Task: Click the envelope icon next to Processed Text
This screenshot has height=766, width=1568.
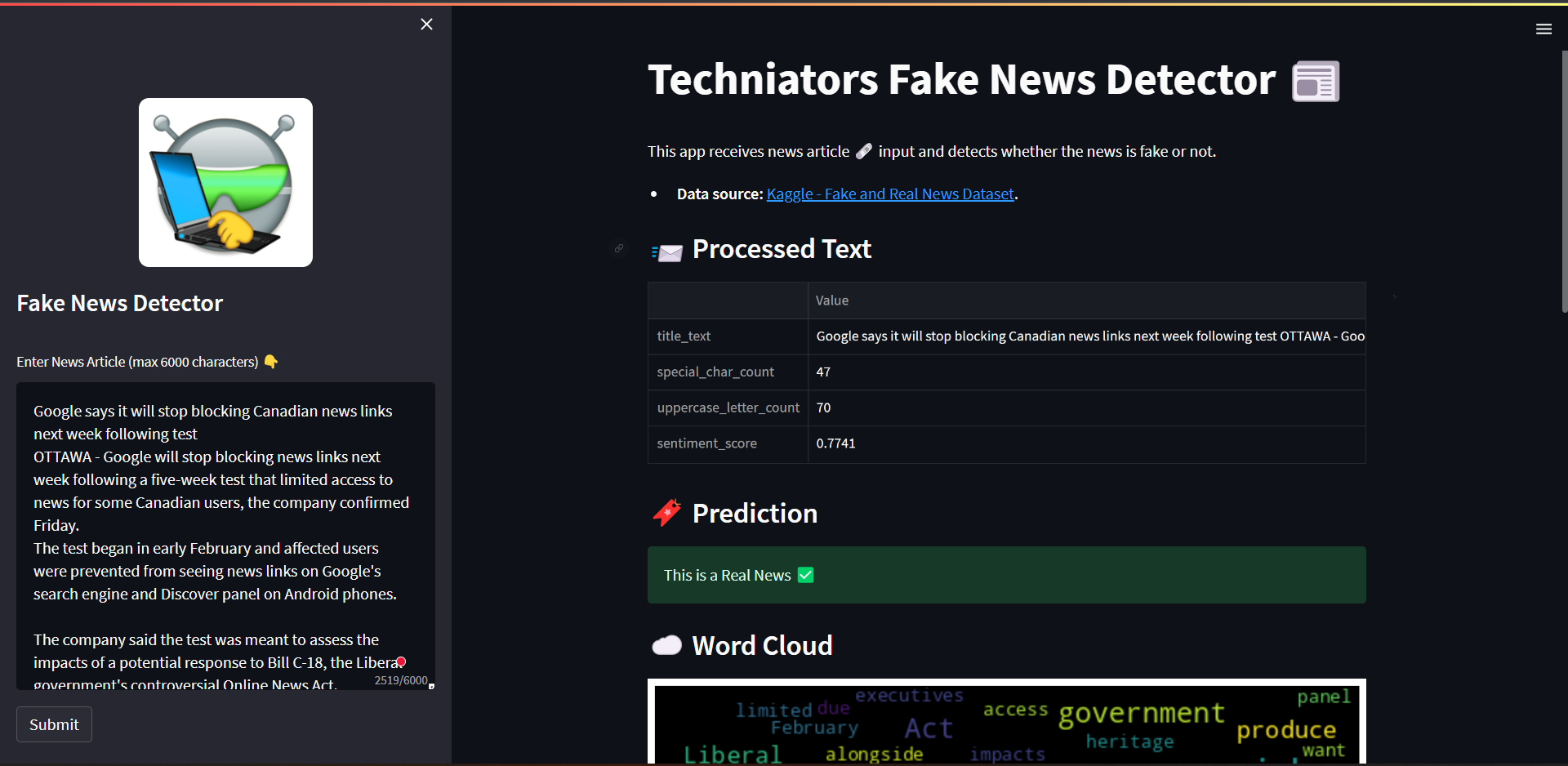Action: [667, 252]
